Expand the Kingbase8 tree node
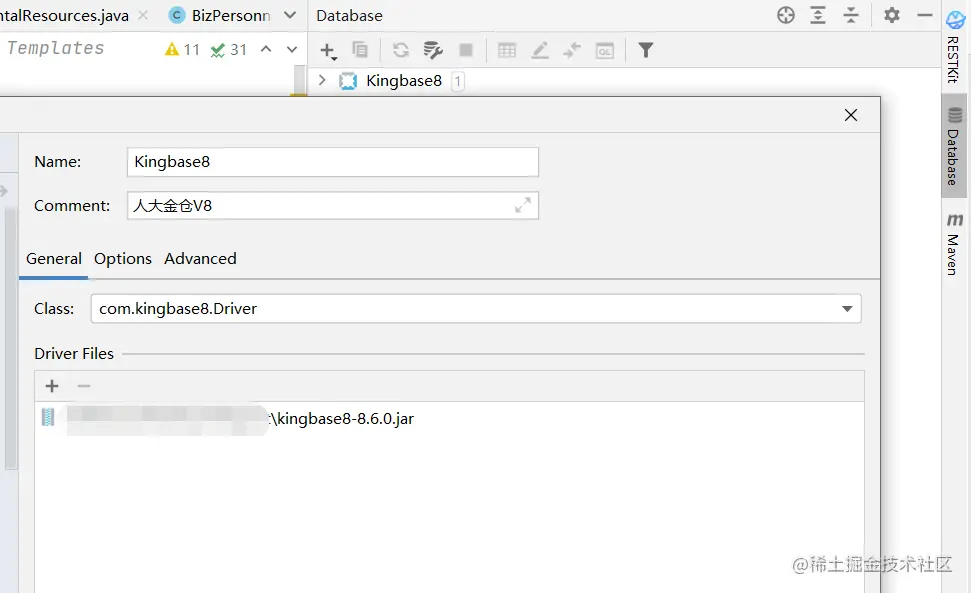 click(x=322, y=81)
